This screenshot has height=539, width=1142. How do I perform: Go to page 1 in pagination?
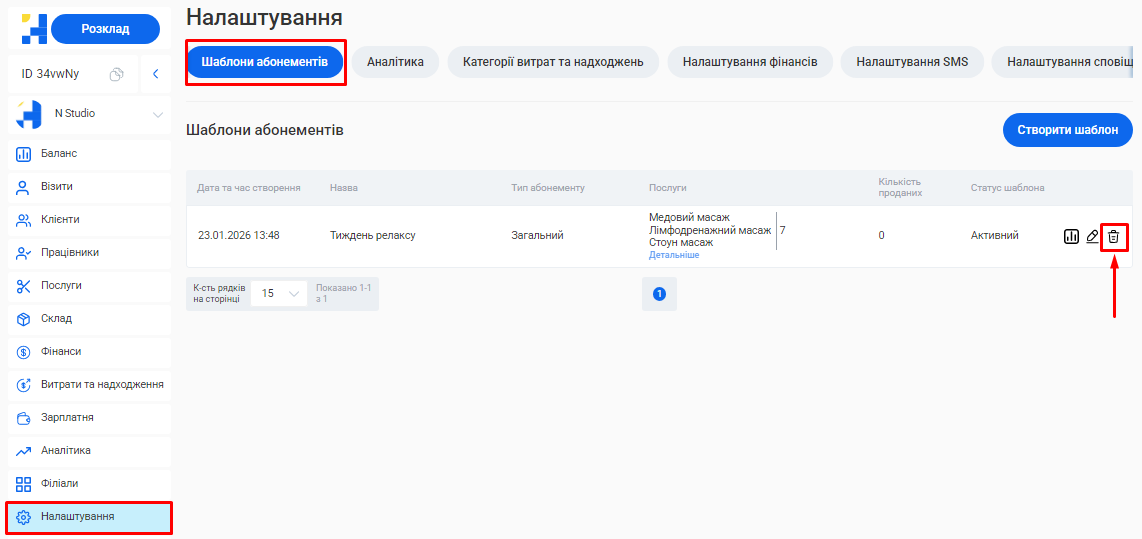click(659, 294)
